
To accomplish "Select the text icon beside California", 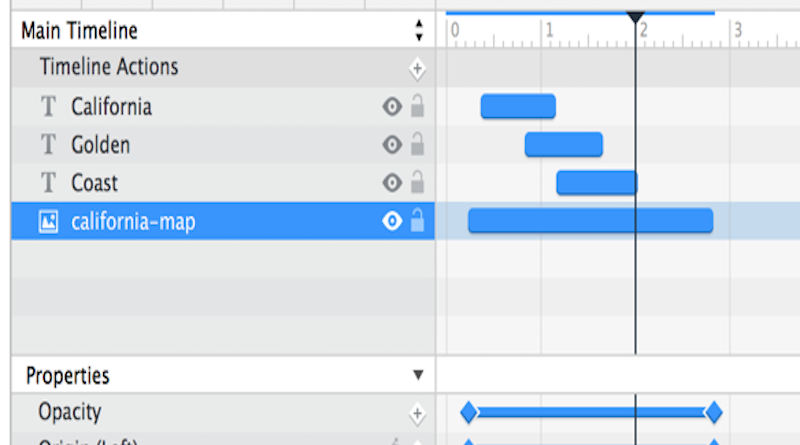I will pyautogui.click(x=48, y=107).
